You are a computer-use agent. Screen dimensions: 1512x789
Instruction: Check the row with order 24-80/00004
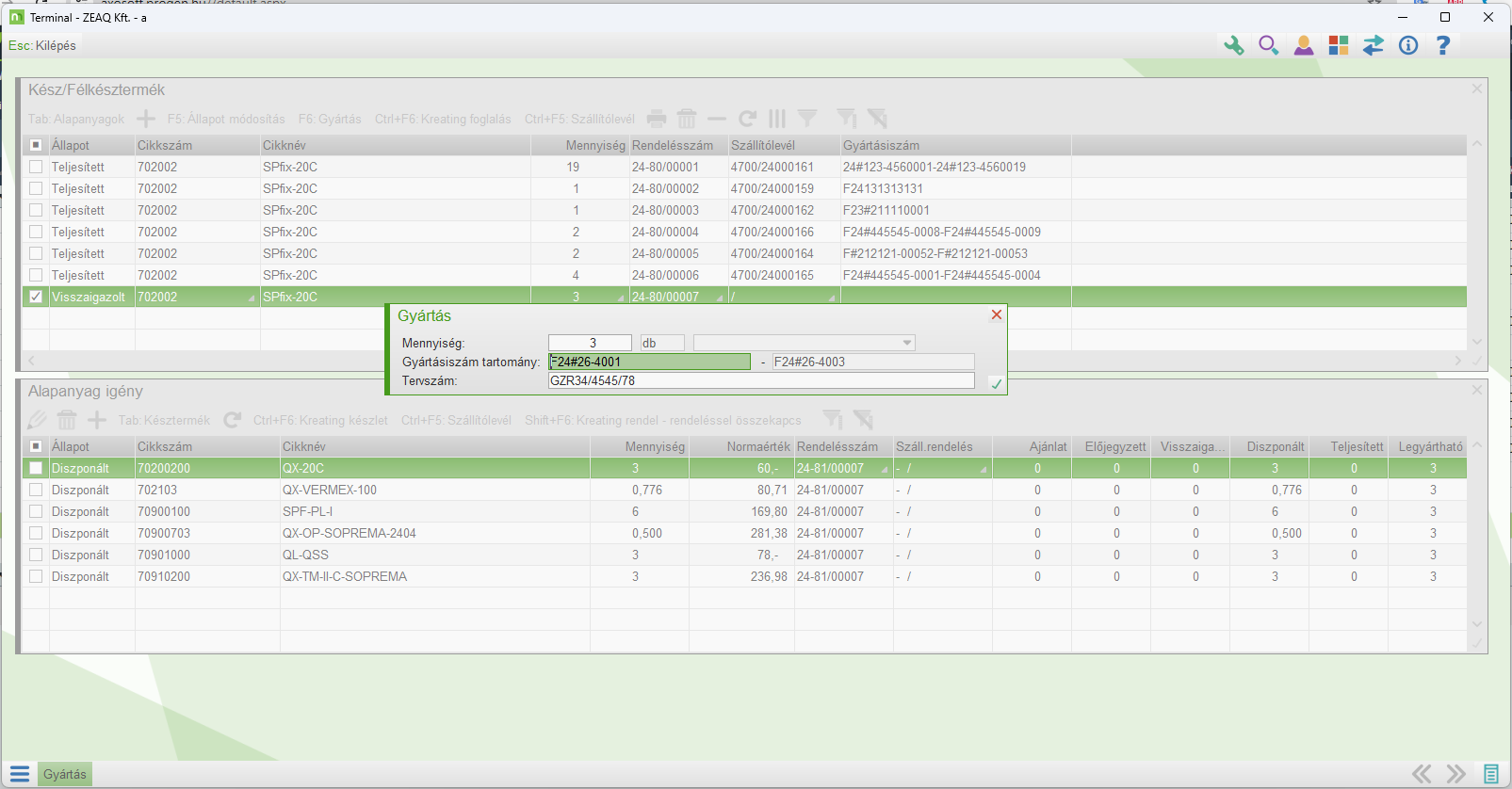click(36, 232)
